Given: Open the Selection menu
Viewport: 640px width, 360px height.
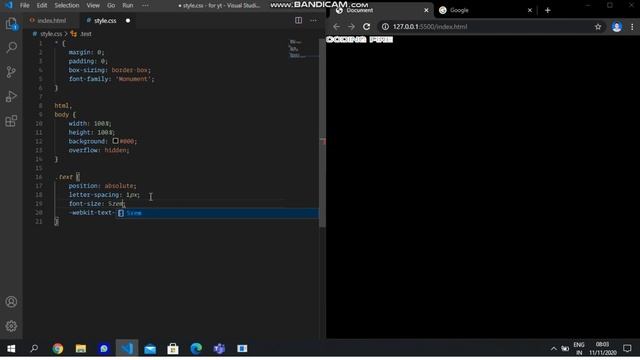Looking at the screenshot, I should pyautogui.click(x=67, y=5).
